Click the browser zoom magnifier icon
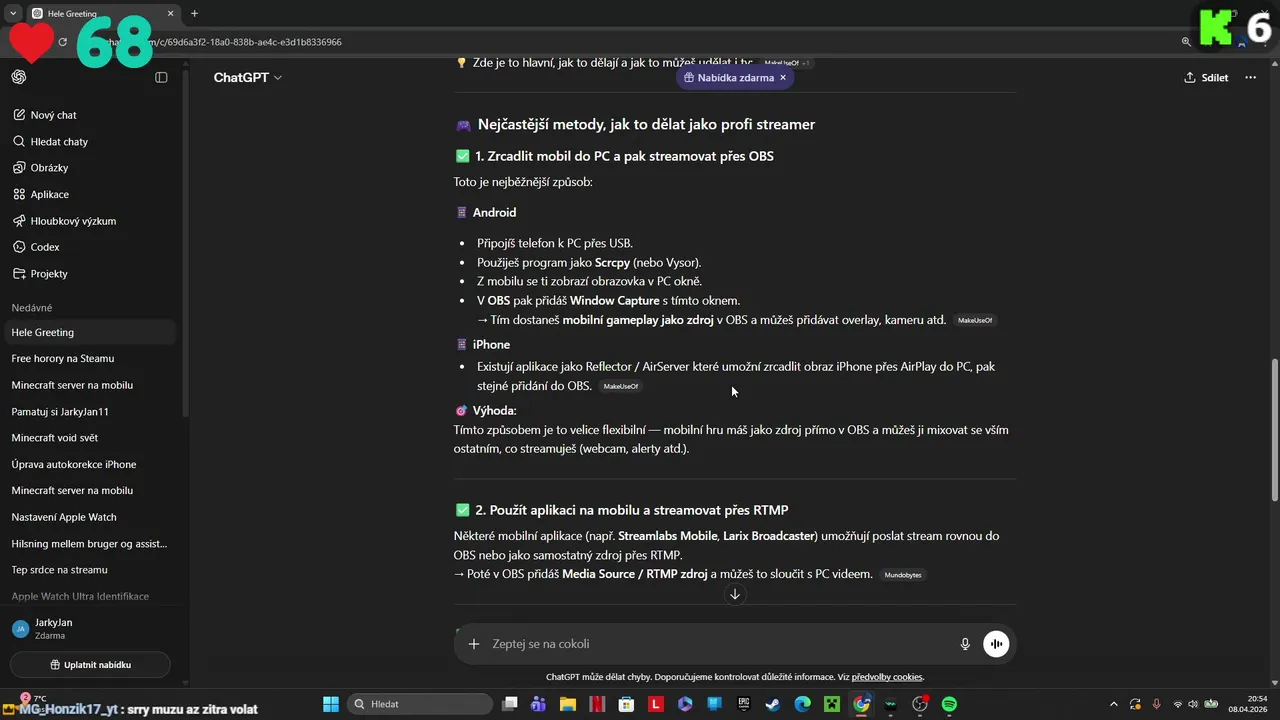1280x720 pixels. [x=1186, y=42]
